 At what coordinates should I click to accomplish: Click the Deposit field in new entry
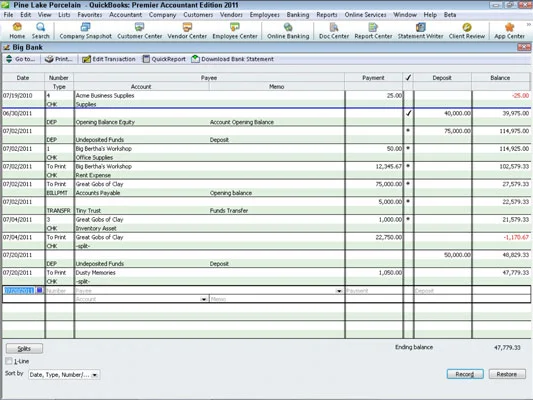tap(443, 291)
